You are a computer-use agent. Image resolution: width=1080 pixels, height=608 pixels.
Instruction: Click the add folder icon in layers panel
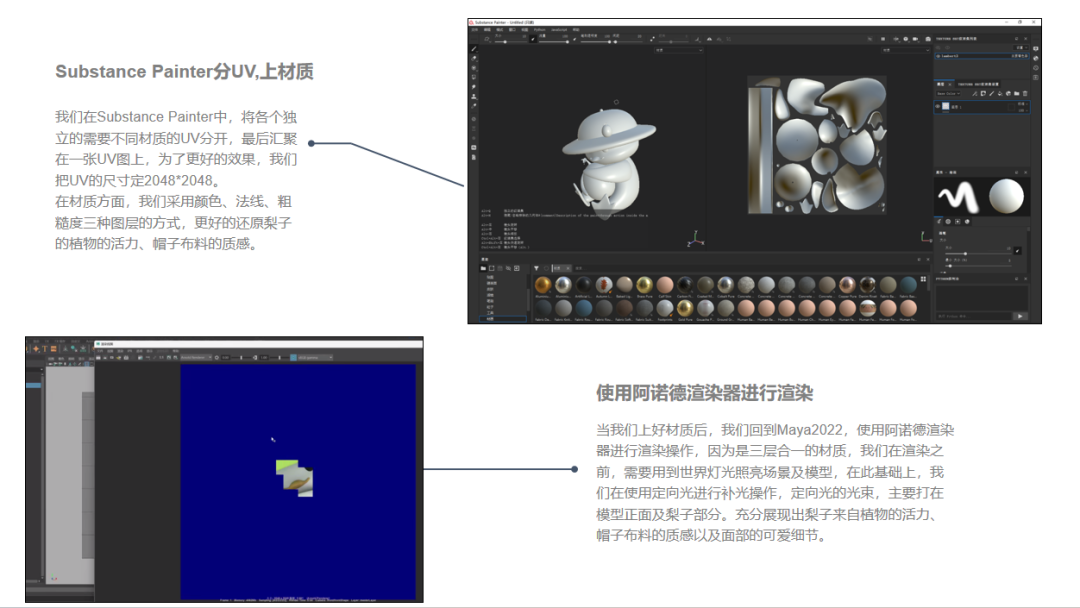point(1016,93)
